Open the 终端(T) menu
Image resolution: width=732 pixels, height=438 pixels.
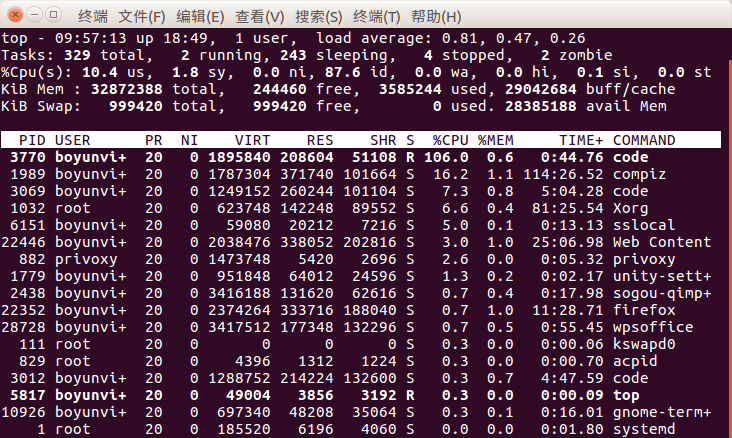[377, 16]
